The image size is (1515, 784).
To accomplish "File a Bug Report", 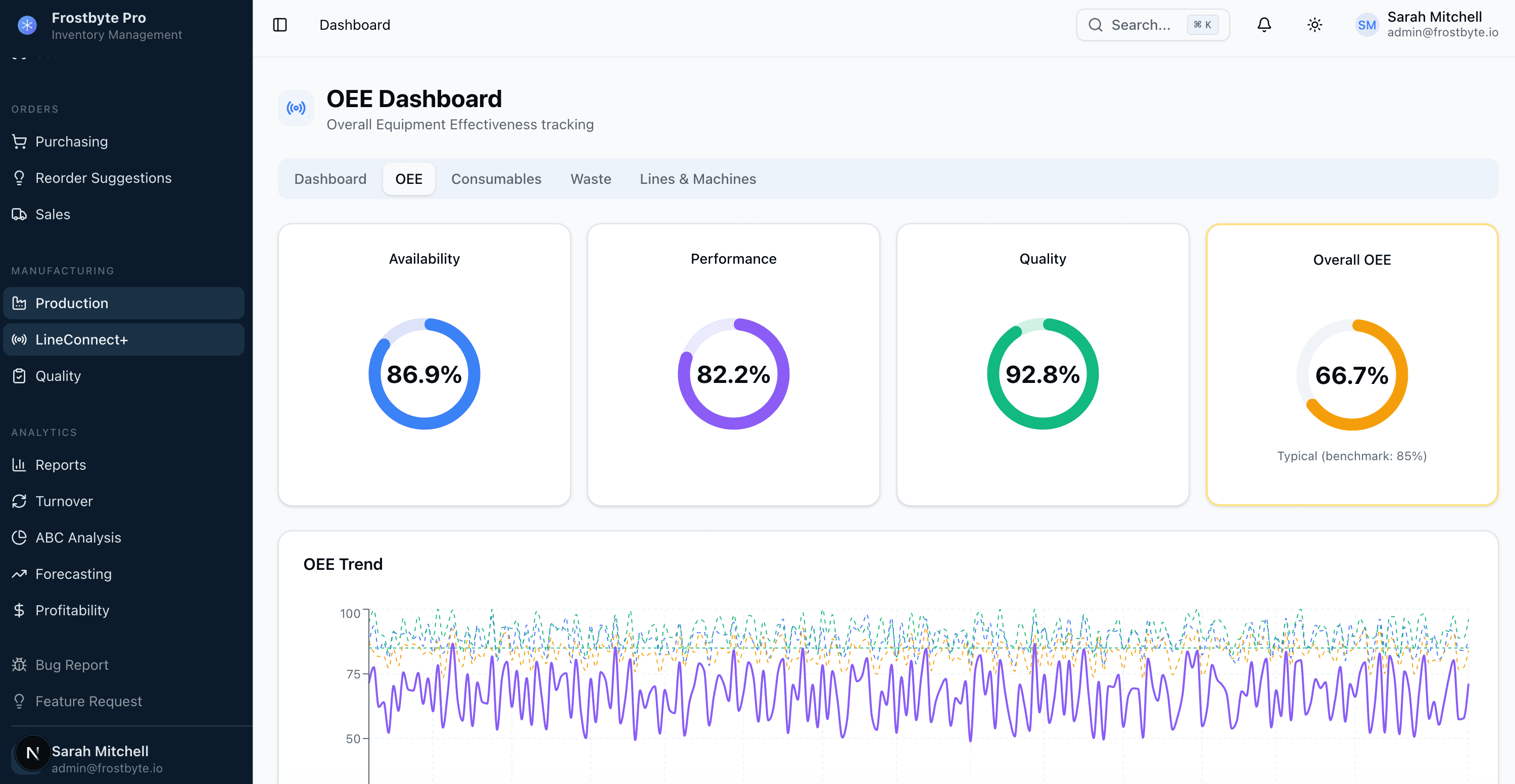I will (x=71, y=664).
